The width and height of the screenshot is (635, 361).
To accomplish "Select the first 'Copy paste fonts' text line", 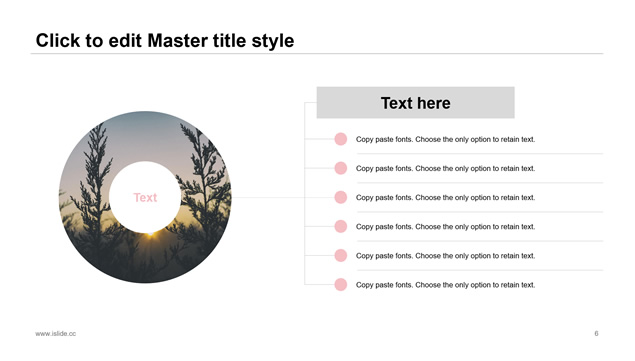I will coord(445,139).
